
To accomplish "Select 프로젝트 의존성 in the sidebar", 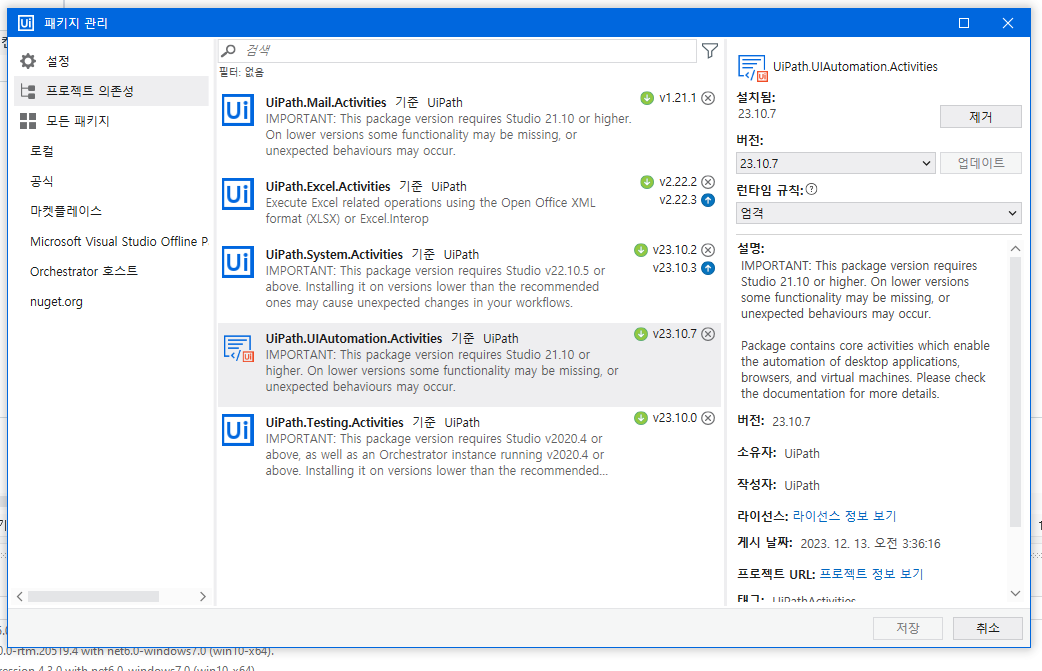I will pos(111,91).
